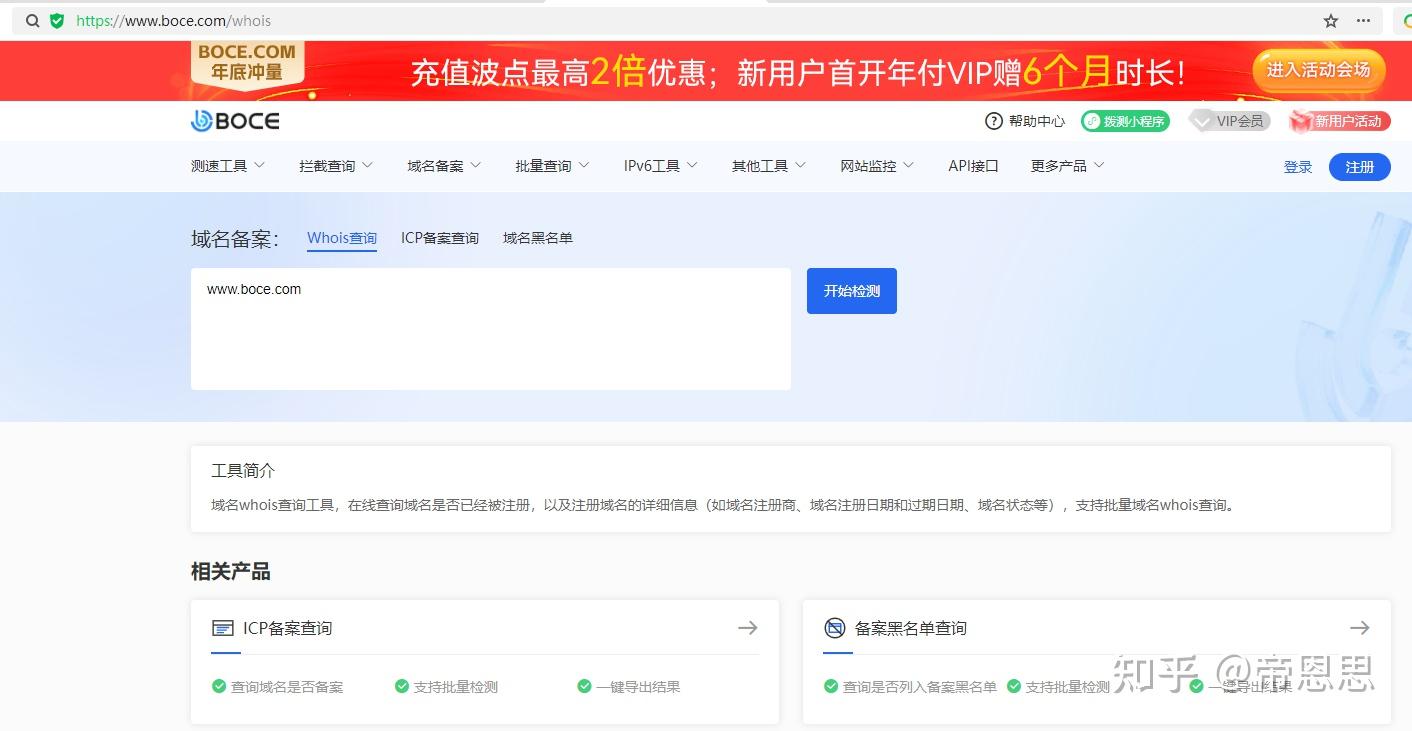Click the 备案黑名单查询 blocked icon

tap(835, 627)
